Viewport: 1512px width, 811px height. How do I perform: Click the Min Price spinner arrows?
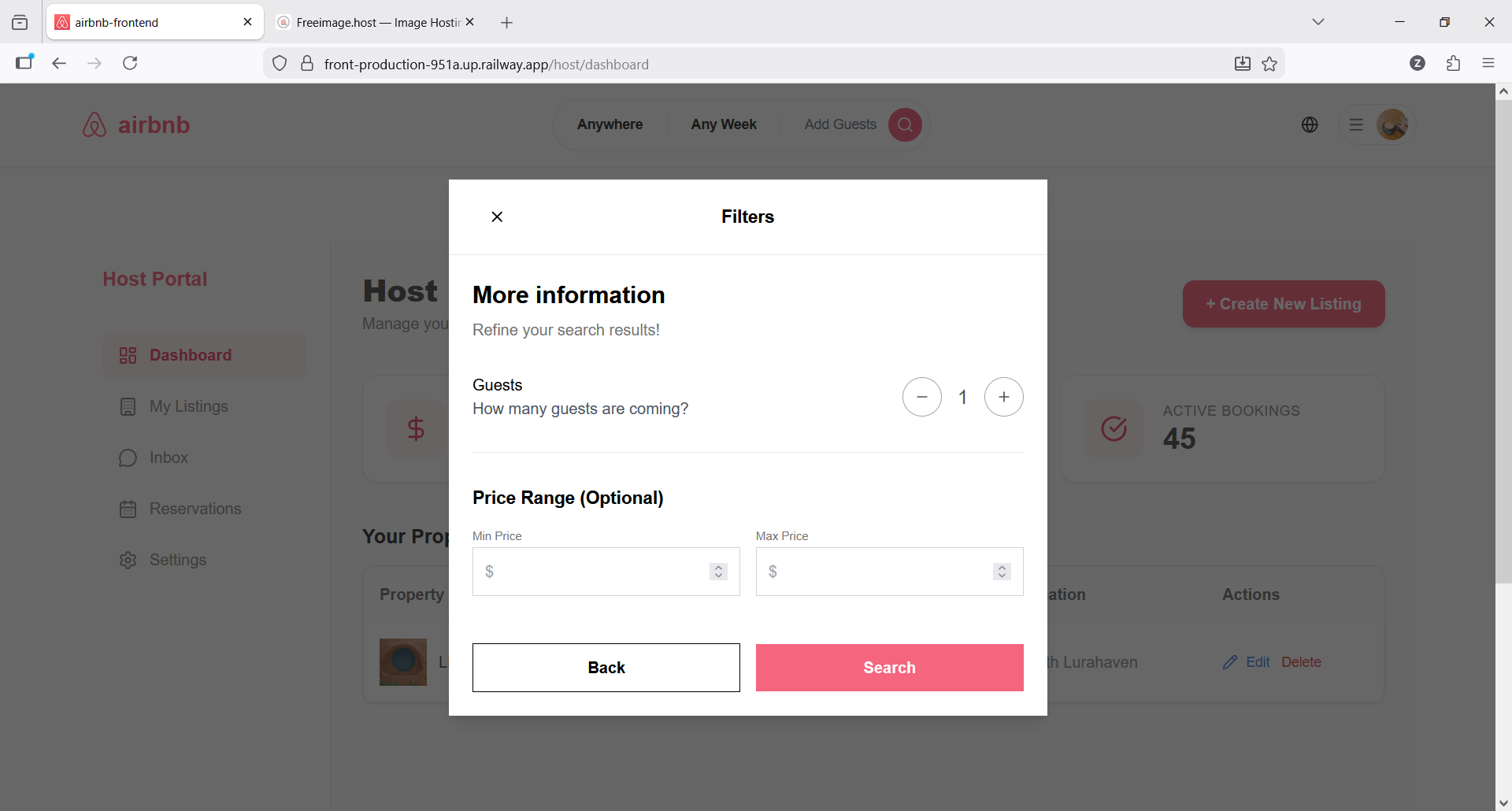pyautogui.click(x=718, y=572)
